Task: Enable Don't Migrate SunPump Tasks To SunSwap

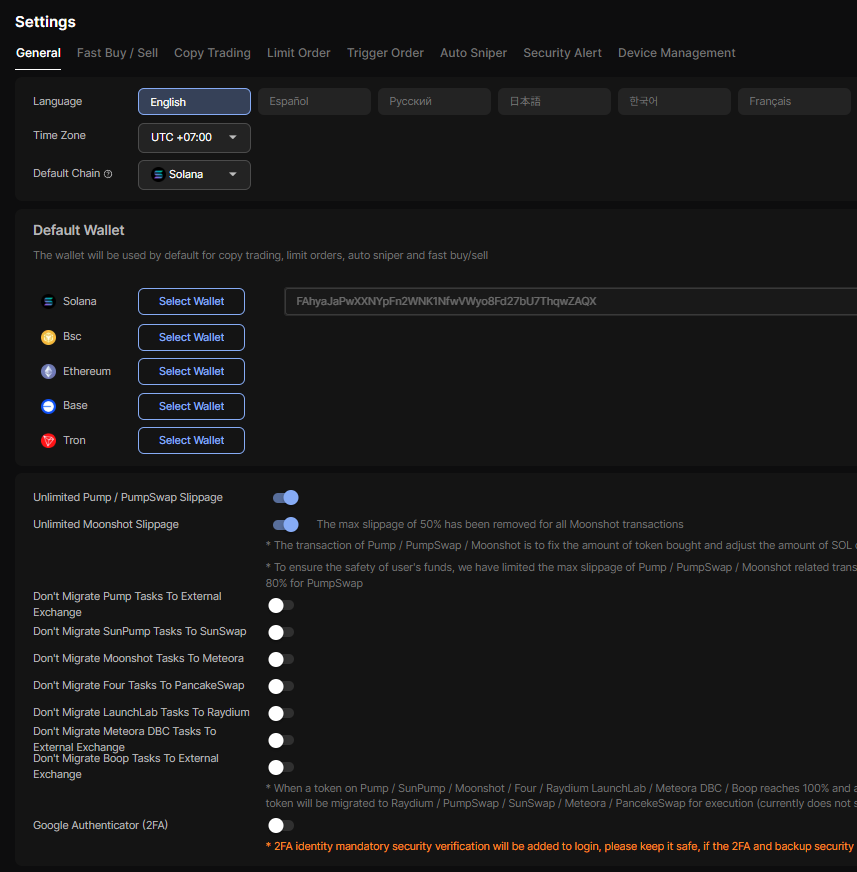Action: (x=281, y=632)
